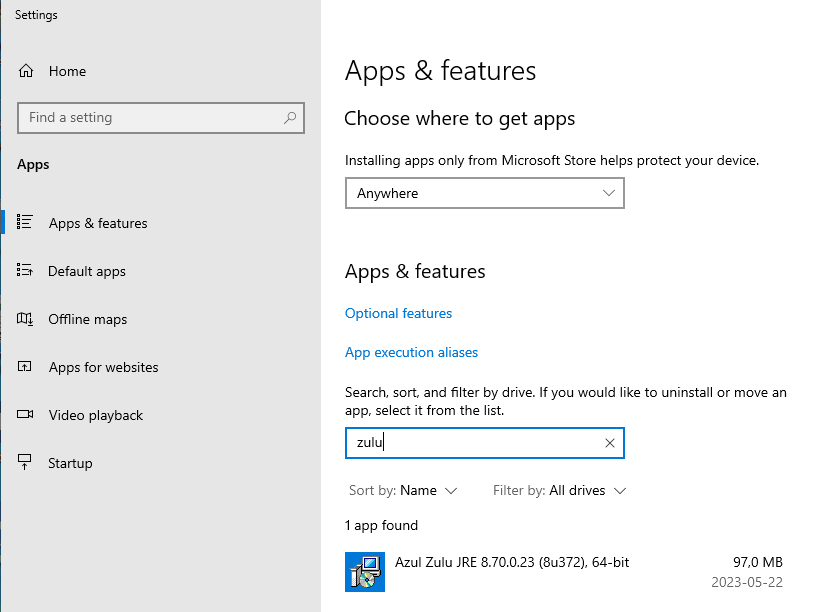Click the magnifier in Find a setting
The image size is (823, 612).
(291, 117)
